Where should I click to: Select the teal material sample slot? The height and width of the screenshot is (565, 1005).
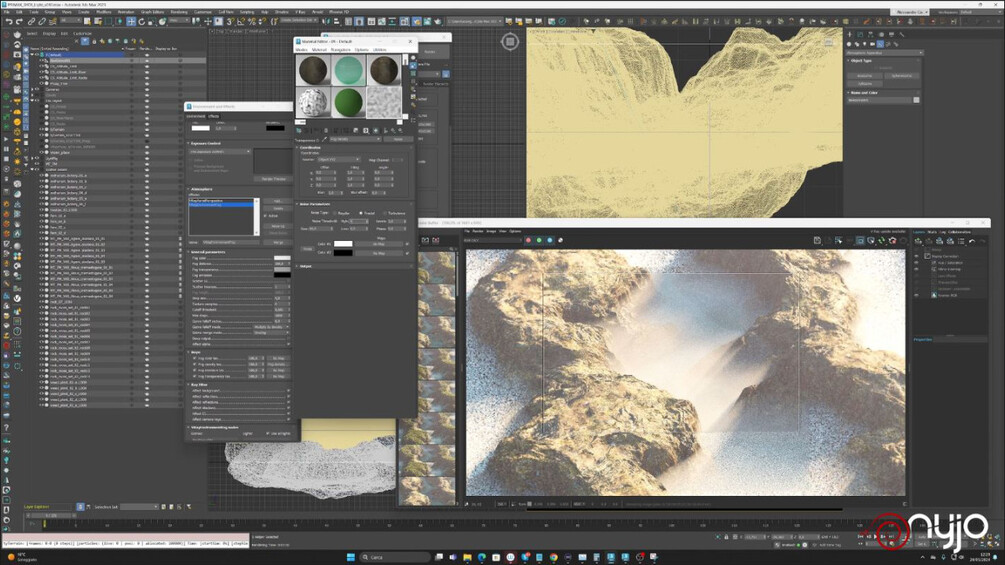pos(348,70)
